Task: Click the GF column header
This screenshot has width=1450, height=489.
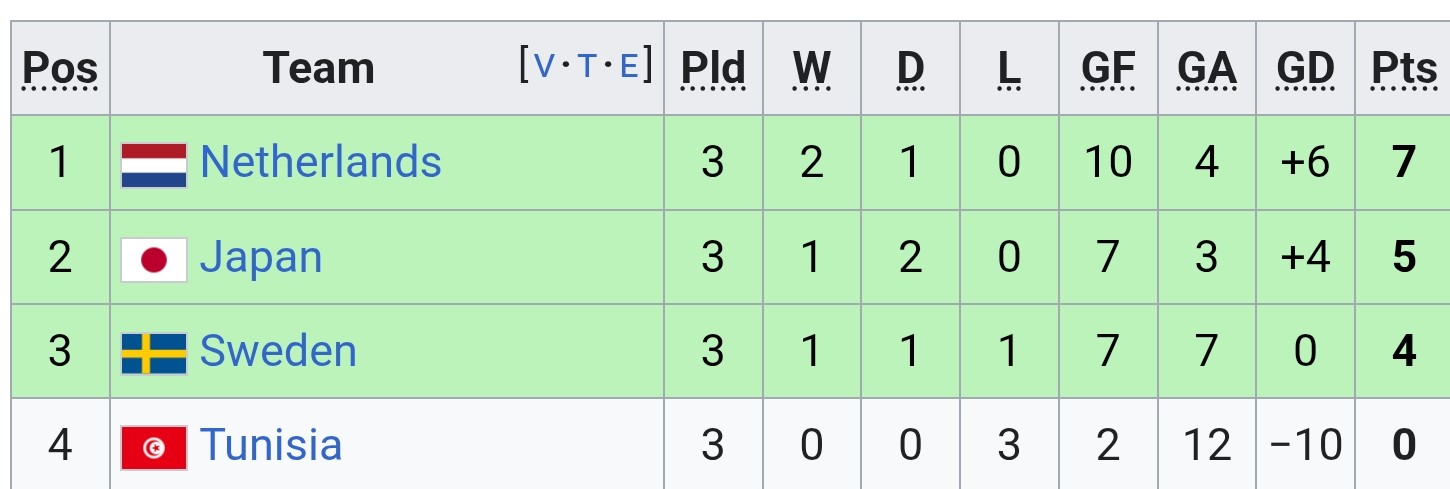Action: tap(1108, 69)
